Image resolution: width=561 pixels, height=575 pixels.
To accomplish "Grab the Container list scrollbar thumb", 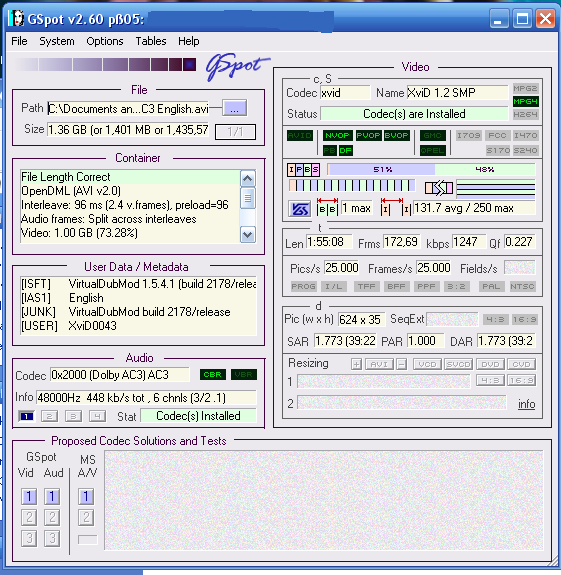I will pyautogui.click(x=248, y=198).
